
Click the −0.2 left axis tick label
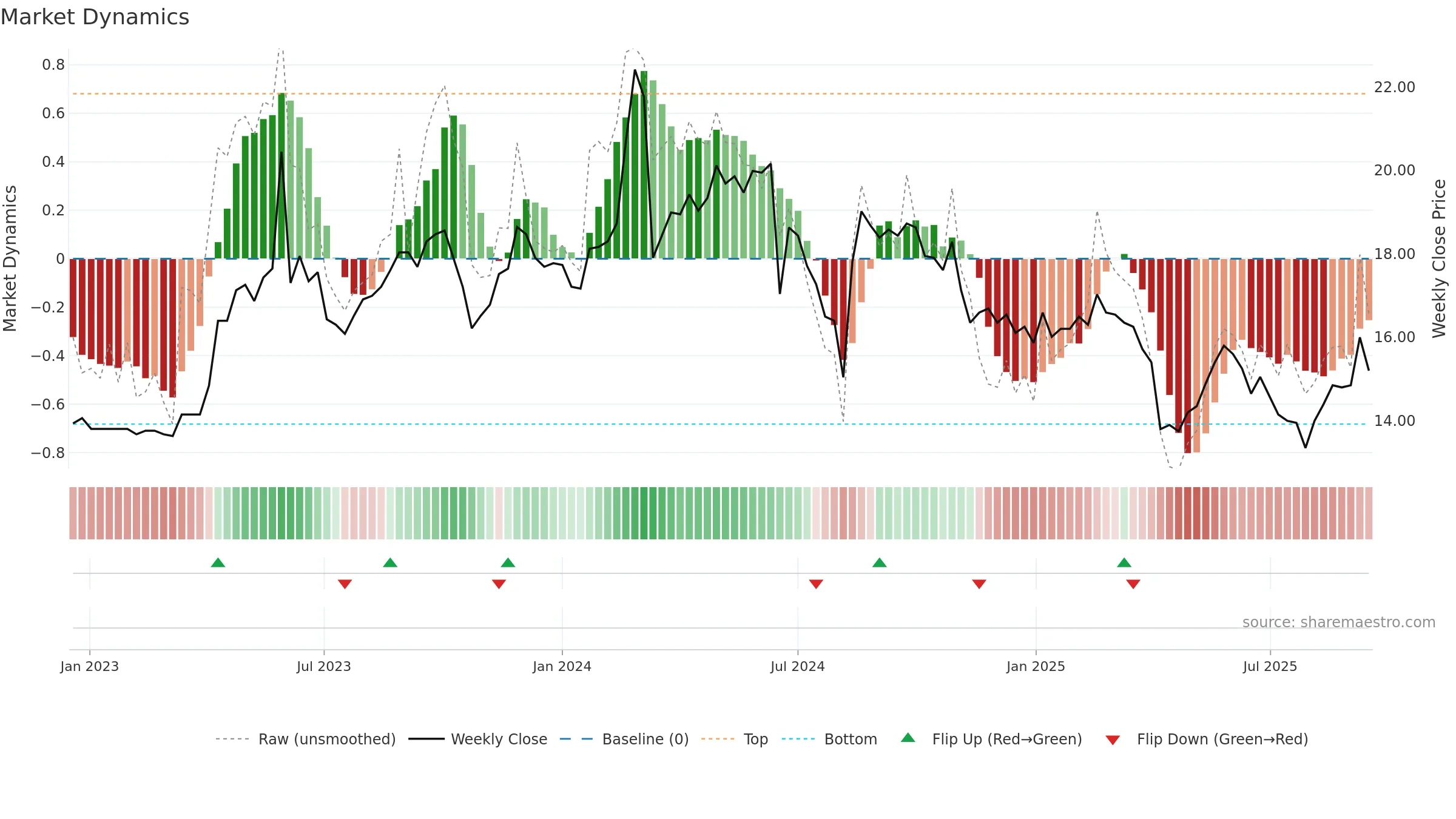(x=48, y=308)
